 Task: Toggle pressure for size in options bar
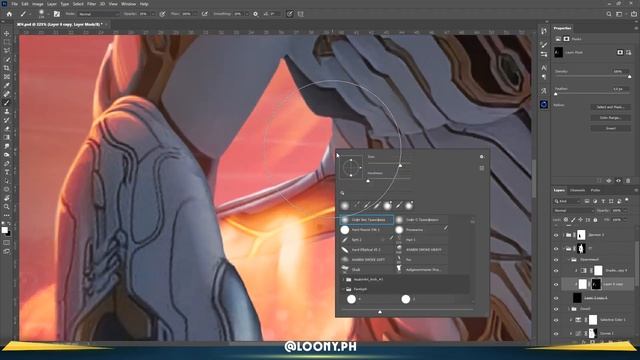(x=290, y=14)
